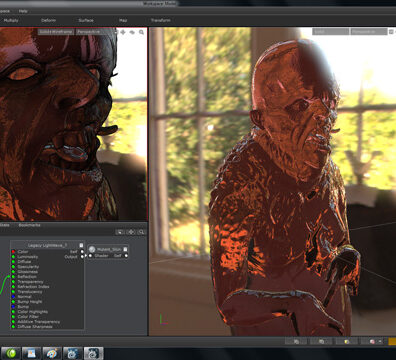Click the Transparency input socket

(13, 282)
